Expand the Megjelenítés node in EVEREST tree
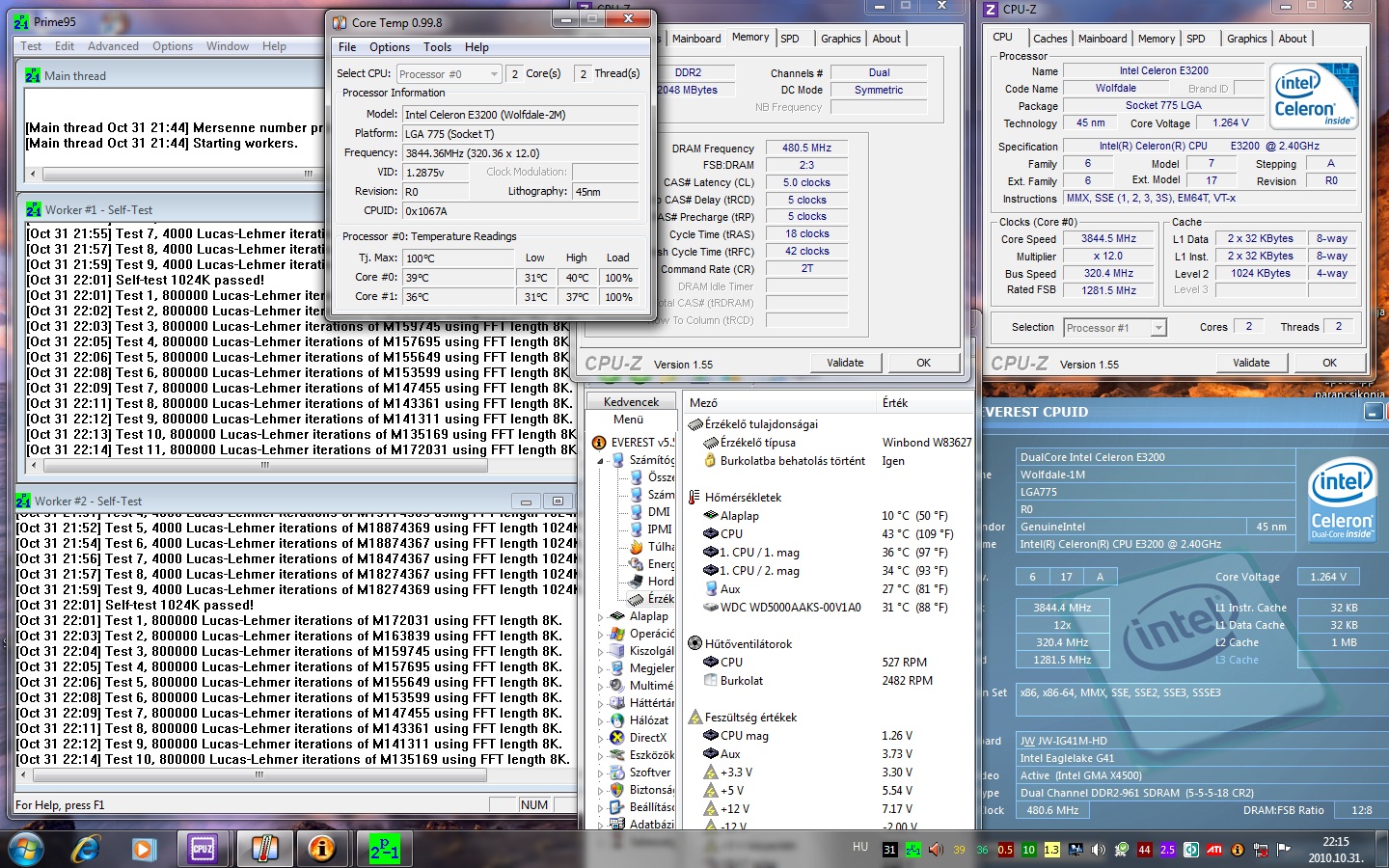The image size is (1389, 868). [600, 669]
